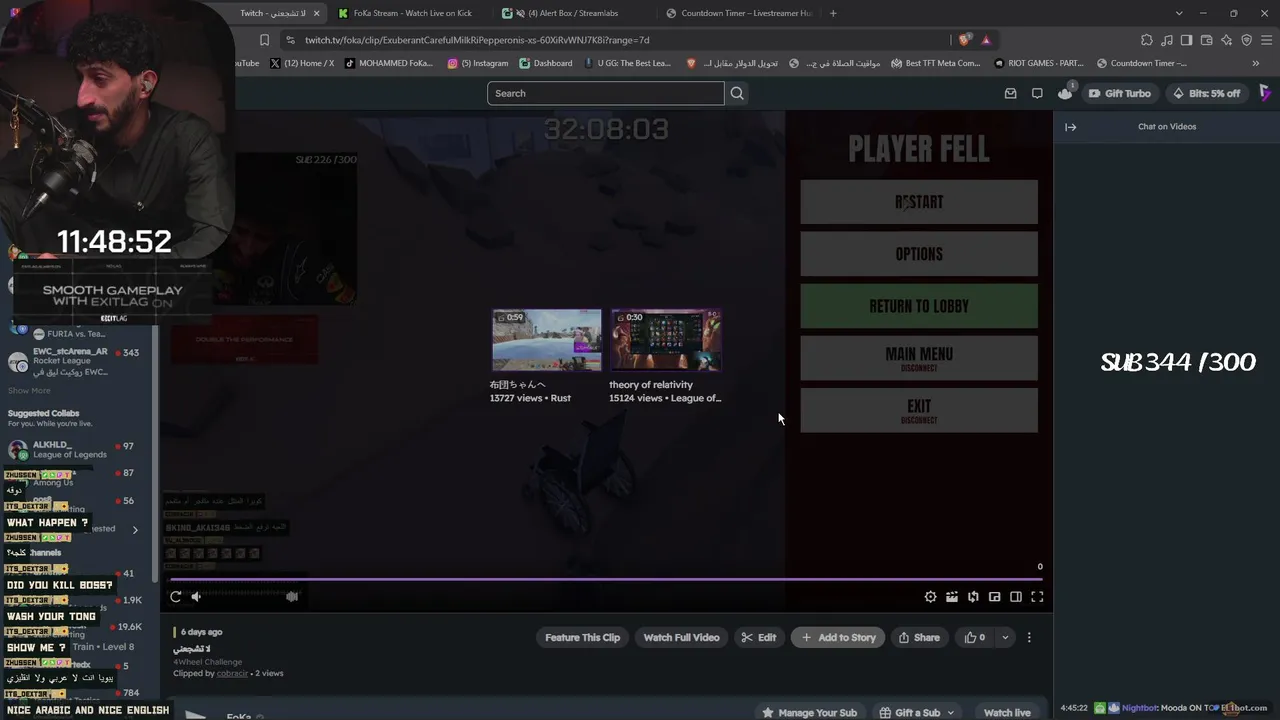Open the U GG bookmark
The width and height of the screenshot is (1280, 720).
627,63
